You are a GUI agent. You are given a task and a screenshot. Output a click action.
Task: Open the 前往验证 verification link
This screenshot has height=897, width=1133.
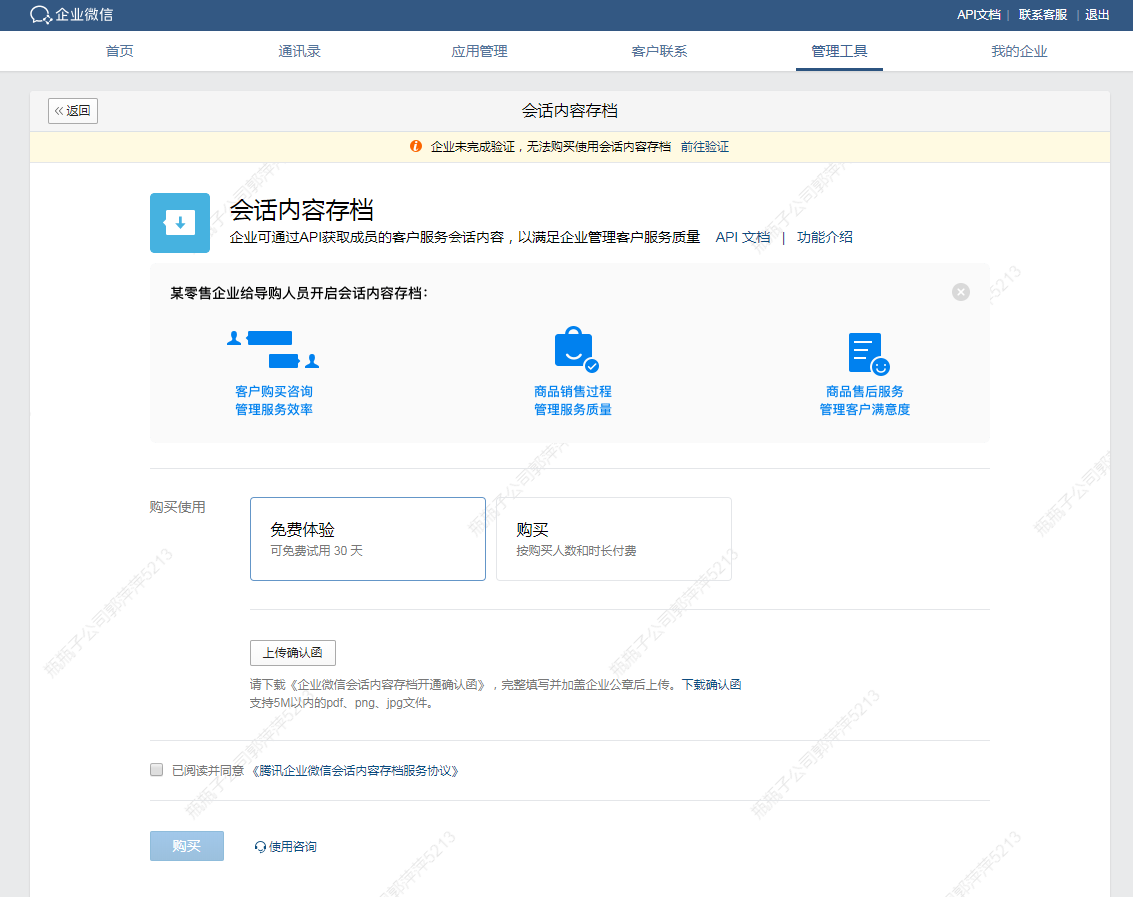click(705, 147)
